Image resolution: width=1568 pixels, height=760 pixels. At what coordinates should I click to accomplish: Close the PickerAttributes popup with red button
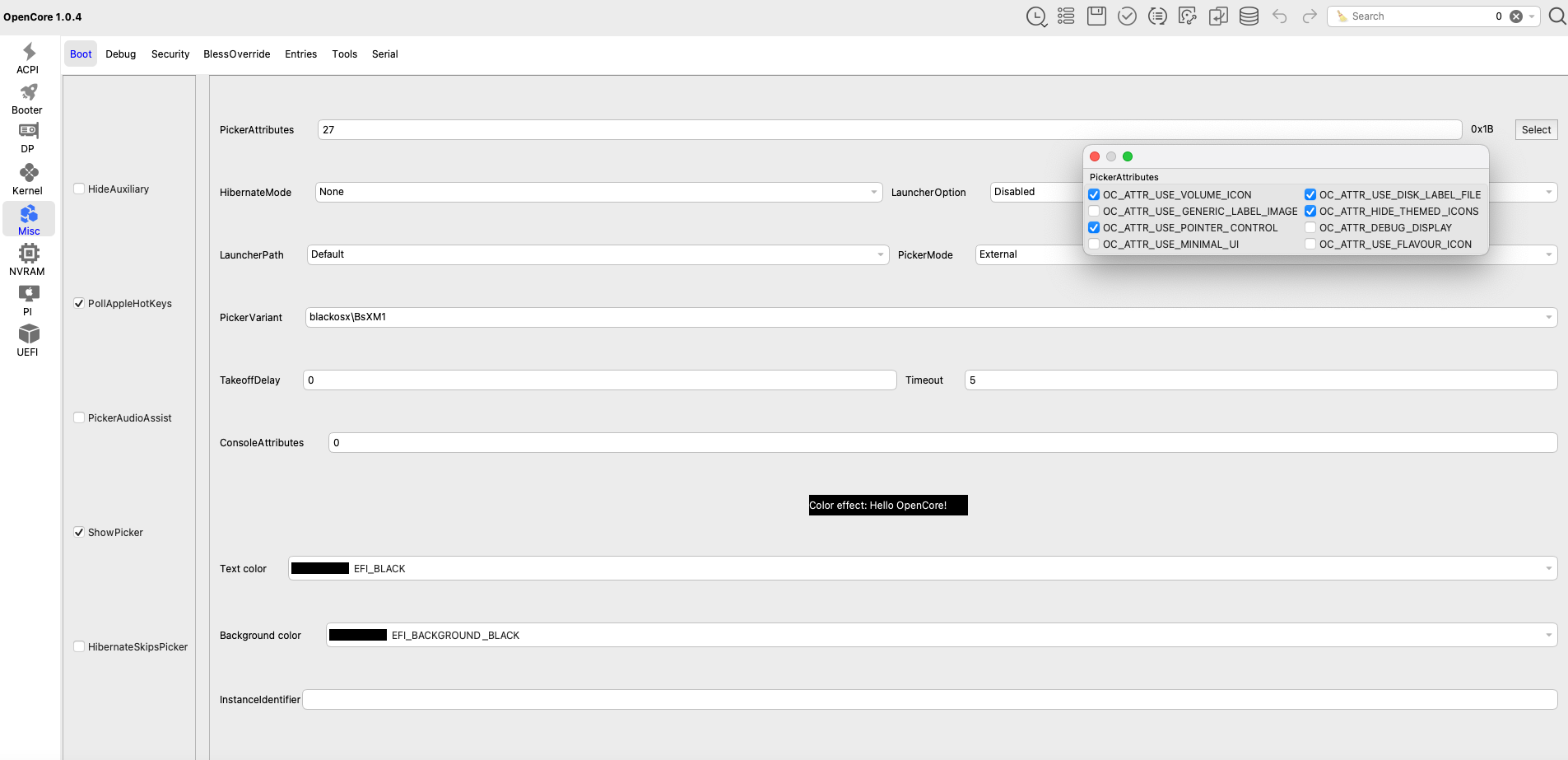coord(1095,156)
